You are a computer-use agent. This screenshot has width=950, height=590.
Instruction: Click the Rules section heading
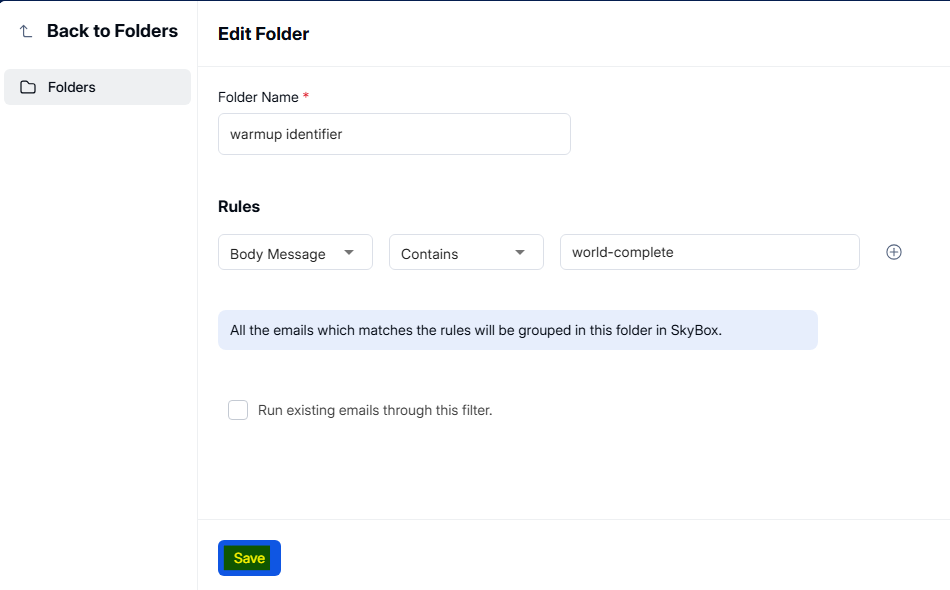239,207
